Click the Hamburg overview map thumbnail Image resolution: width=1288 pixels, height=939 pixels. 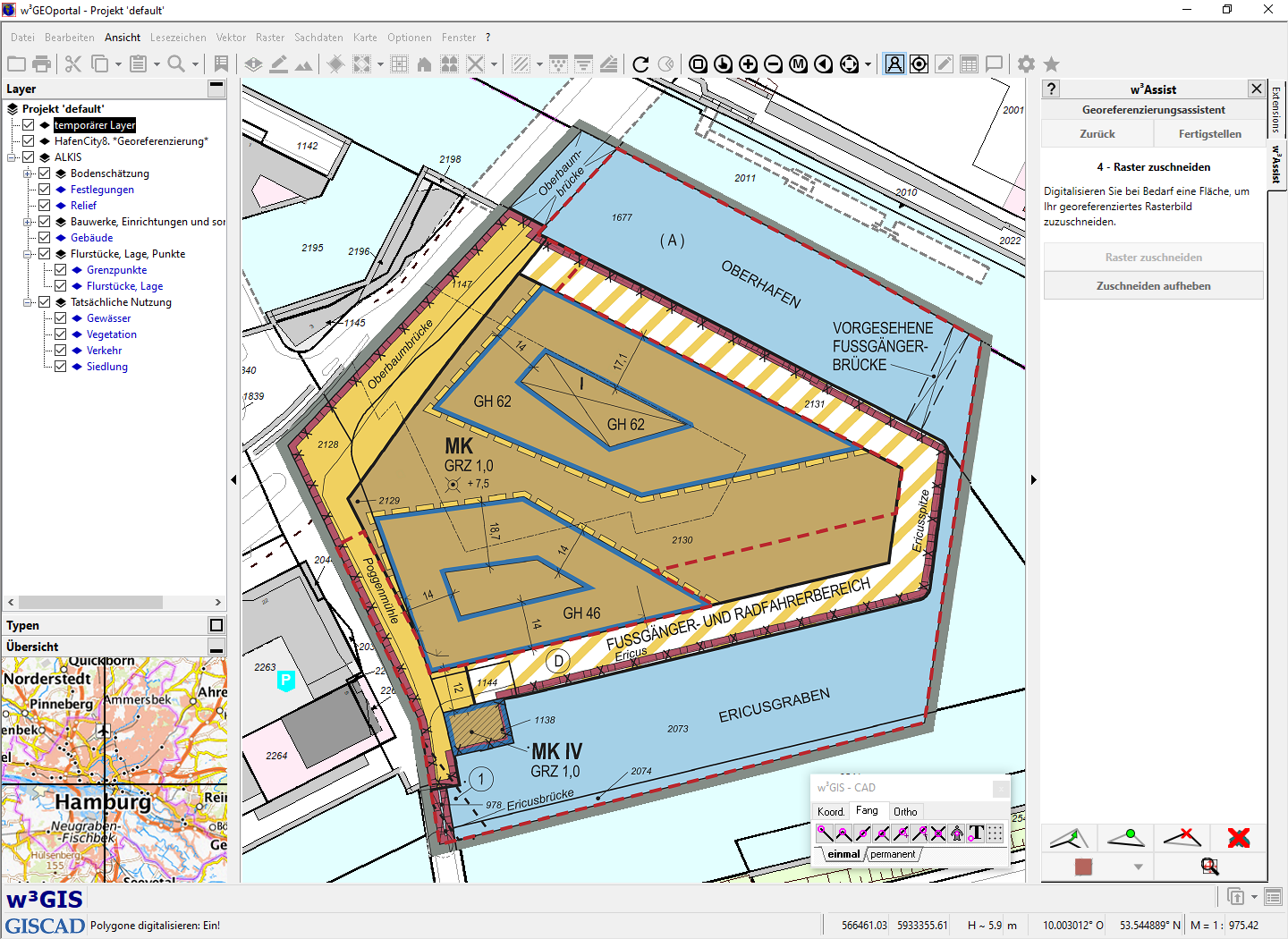point(114,770)
